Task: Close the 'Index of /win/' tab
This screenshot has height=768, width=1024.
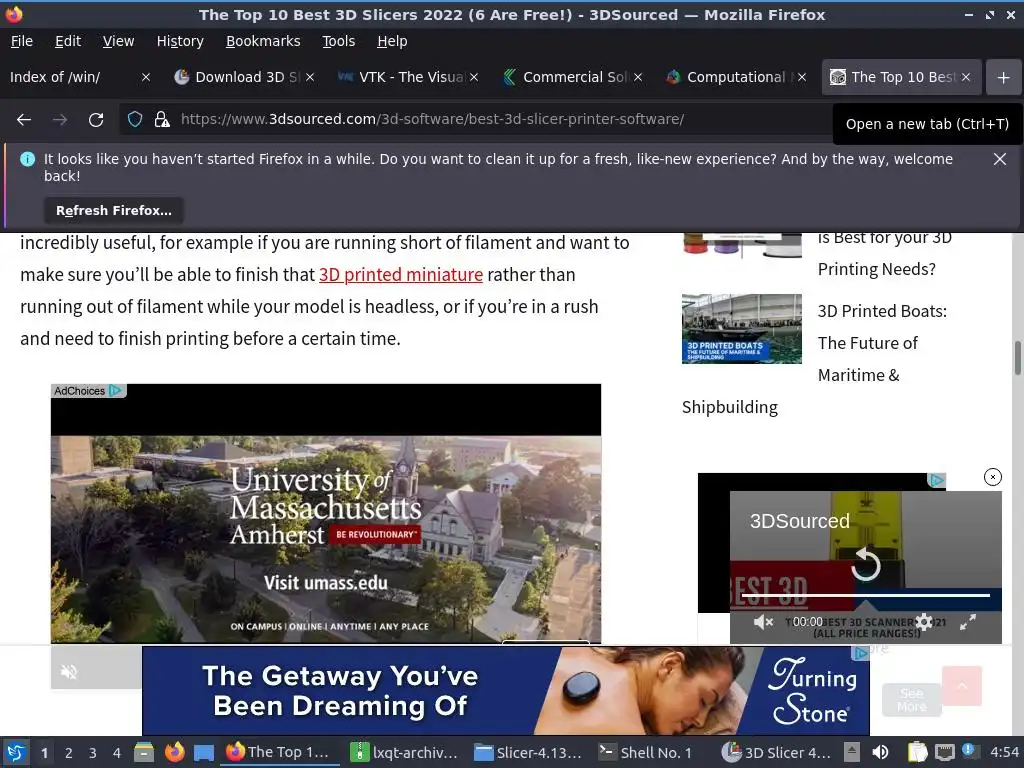Action: [x=146, y=77]
